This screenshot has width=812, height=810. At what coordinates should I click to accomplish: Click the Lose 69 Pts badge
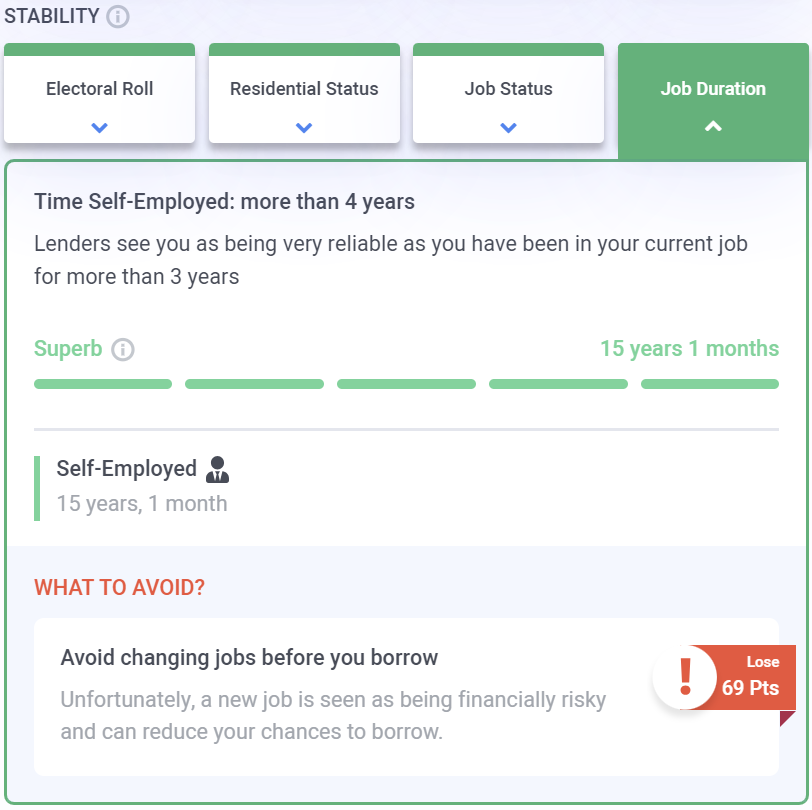[750, 678]
